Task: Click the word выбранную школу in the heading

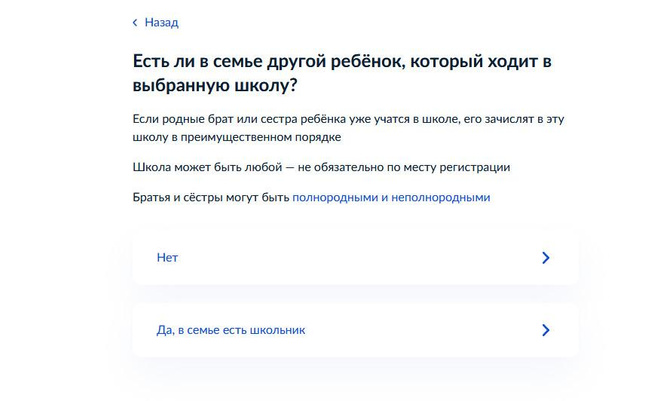Action: (208, 84)
